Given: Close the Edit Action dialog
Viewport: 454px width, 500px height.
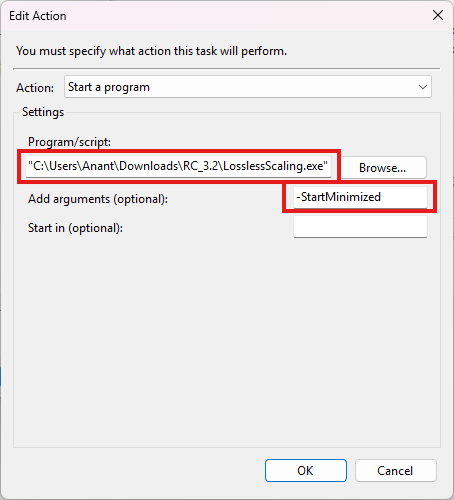Looking at the screenshot, I should [x=438, y=15].
